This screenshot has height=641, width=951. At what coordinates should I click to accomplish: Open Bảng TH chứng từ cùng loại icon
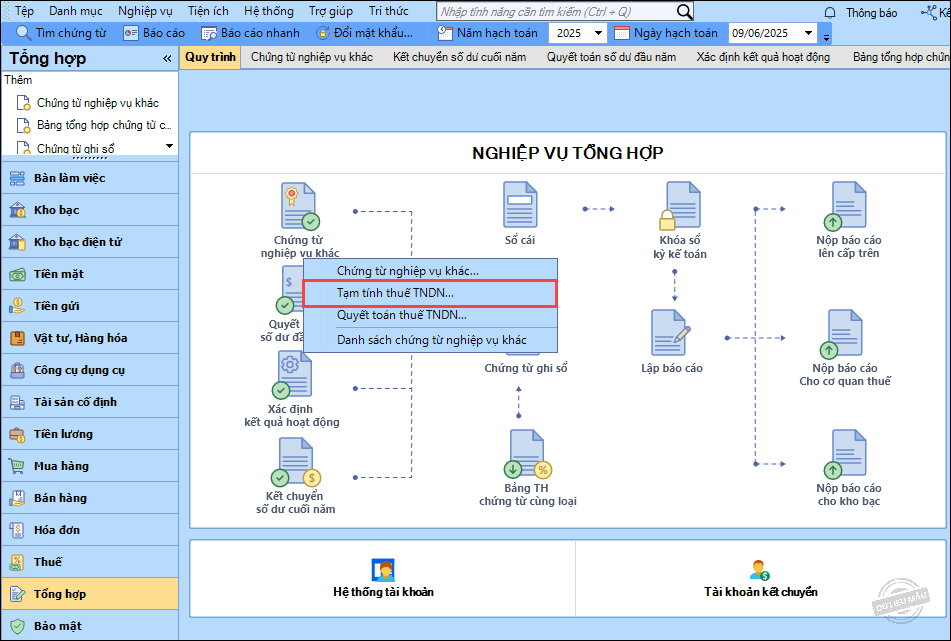[x=528, y=454]
